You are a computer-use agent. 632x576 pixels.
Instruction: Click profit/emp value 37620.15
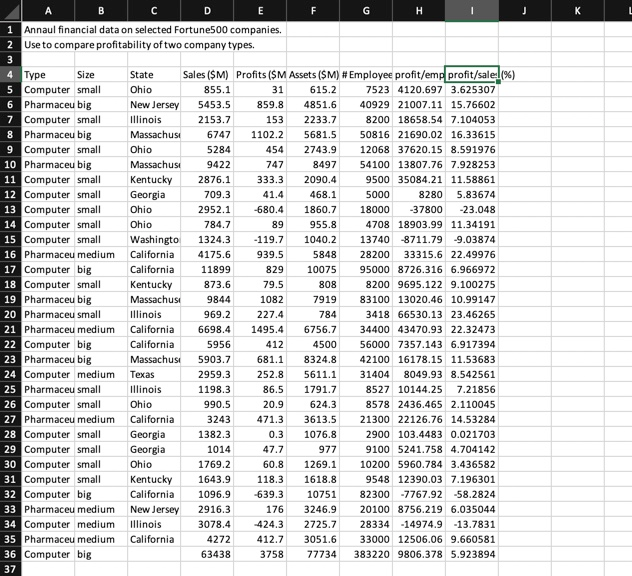(419, 150)
